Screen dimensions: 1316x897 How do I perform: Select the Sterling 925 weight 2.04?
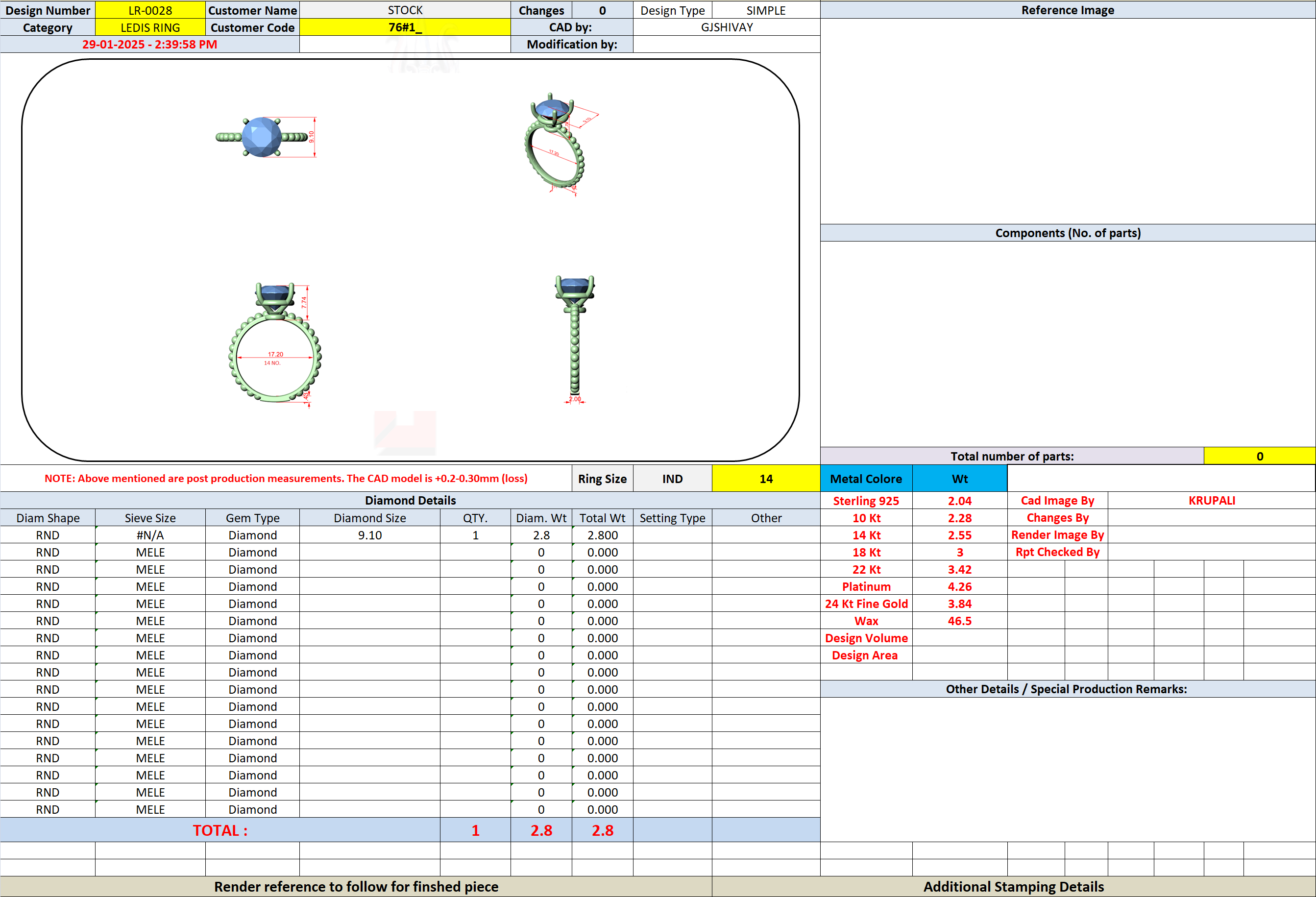960,501
